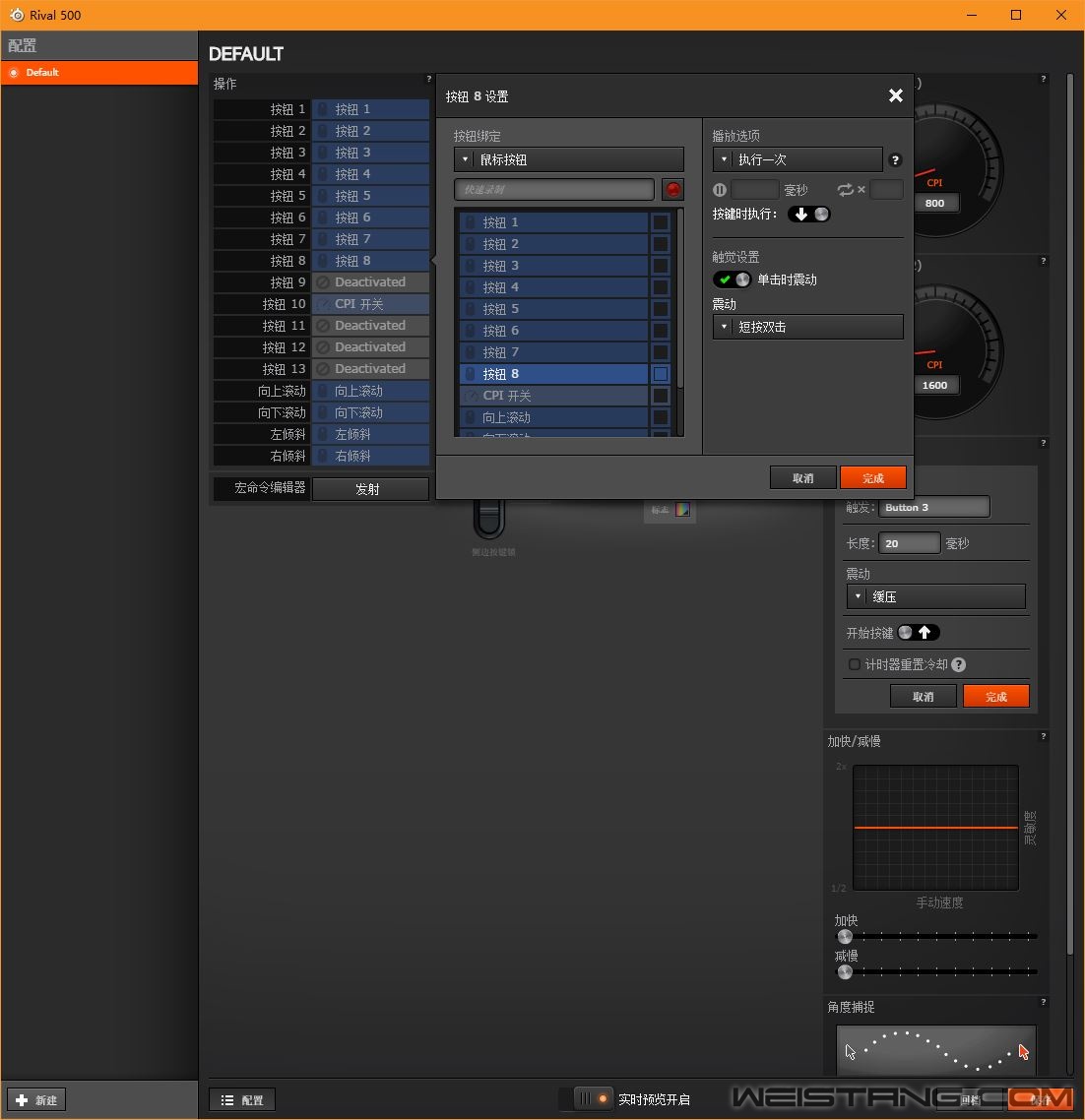Click the milliseconds delay input field
This screenshot has height=1120, width=1085.
[x=755, y=190]
